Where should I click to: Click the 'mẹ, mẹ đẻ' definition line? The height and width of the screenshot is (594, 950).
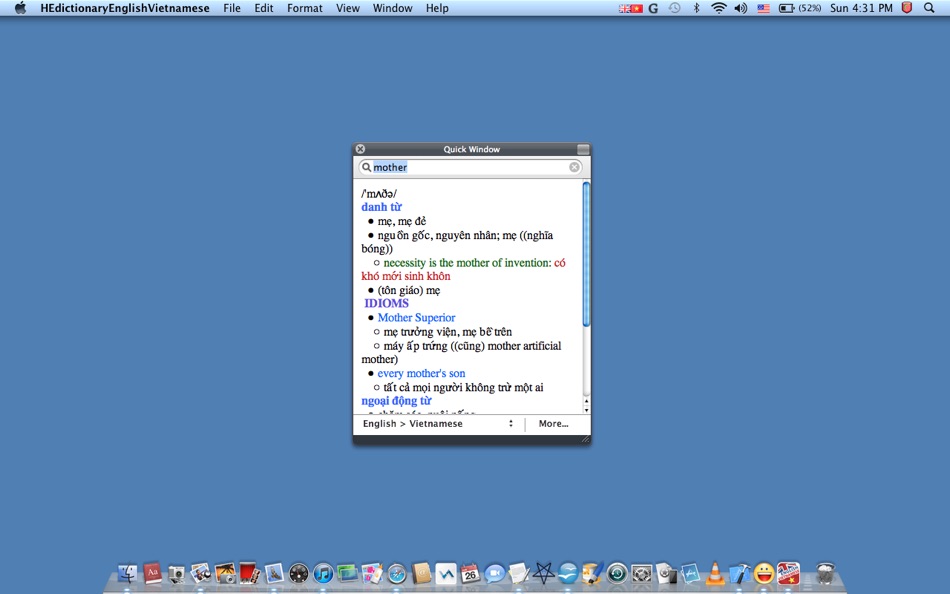pyautogui.click(x=402, y=221)
